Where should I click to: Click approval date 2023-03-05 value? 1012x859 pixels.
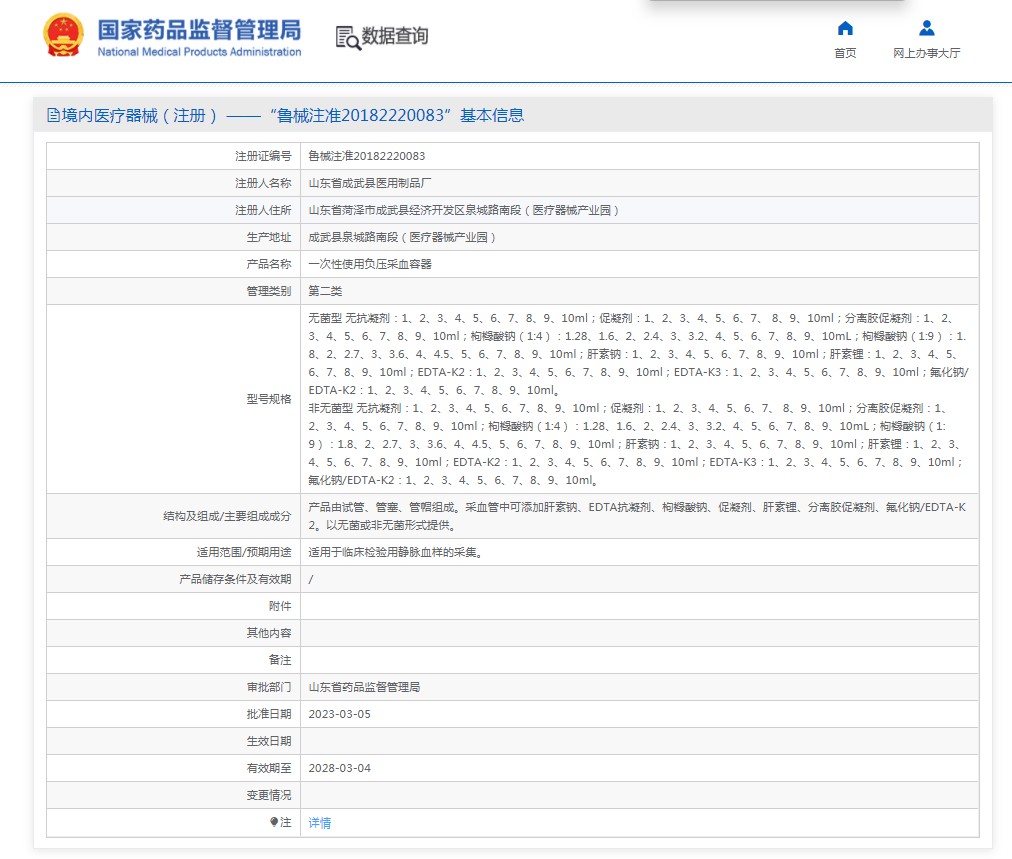pos(339,714)
